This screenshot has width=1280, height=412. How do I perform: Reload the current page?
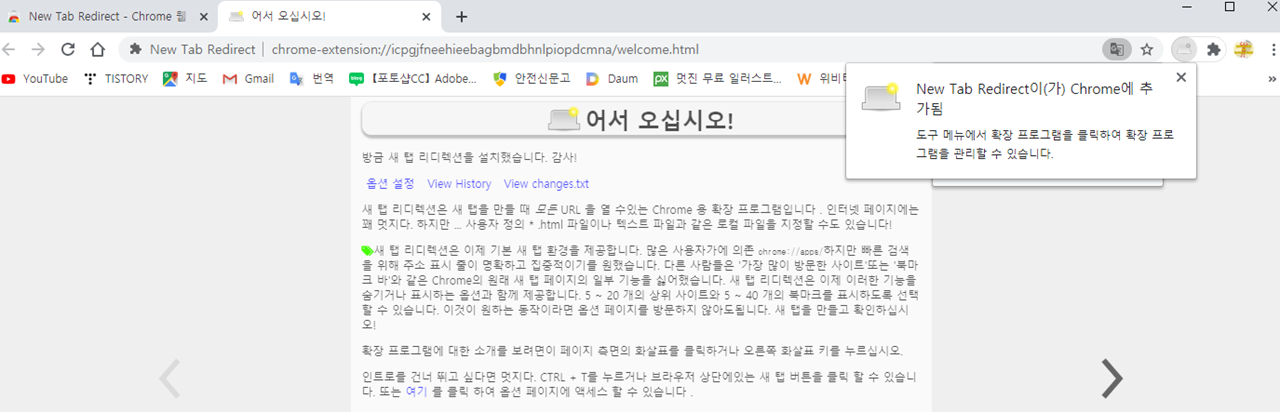[x=68, y=49]
